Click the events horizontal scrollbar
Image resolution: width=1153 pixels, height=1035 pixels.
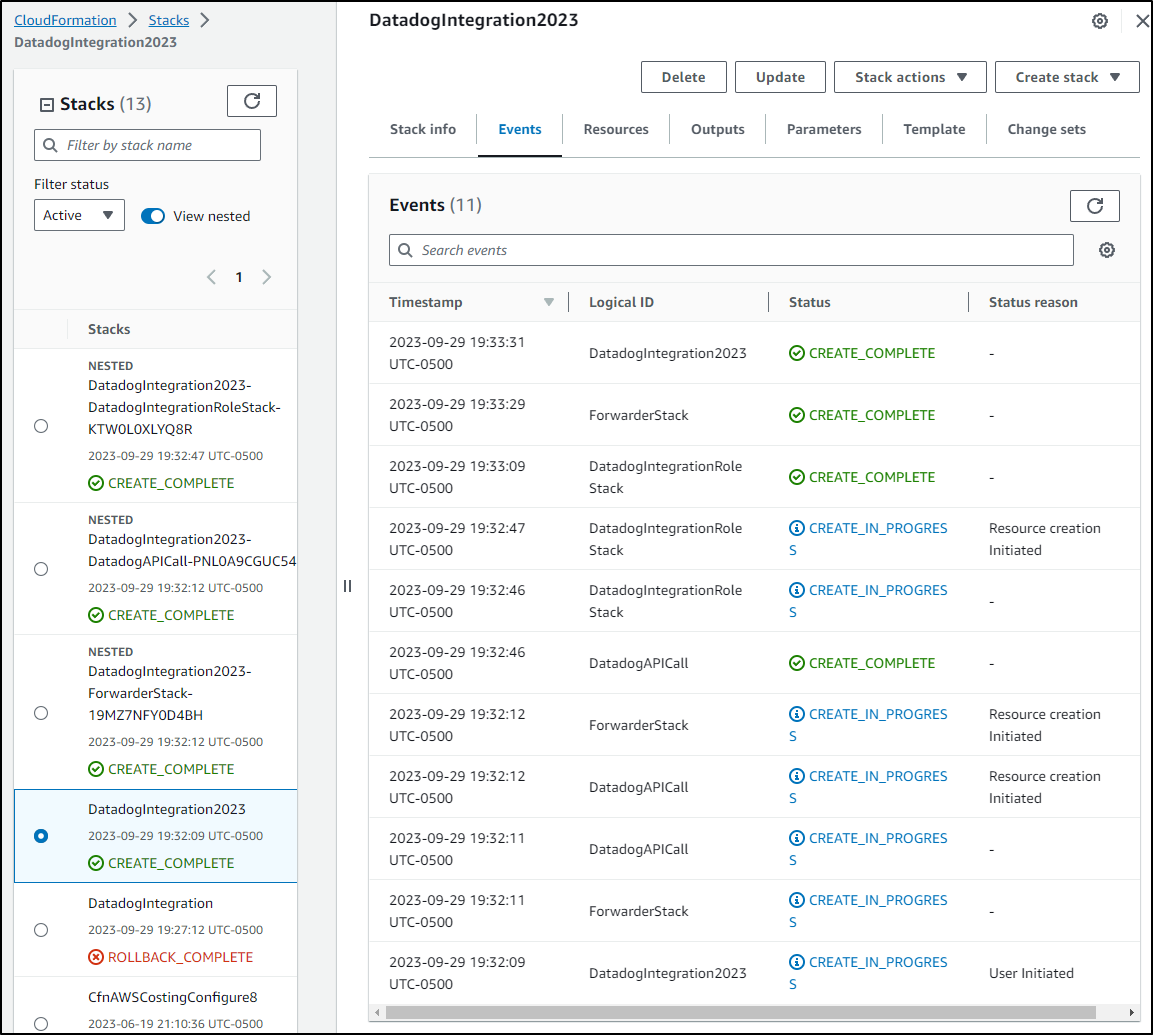pyautogui.click(x=740, y=1013)
